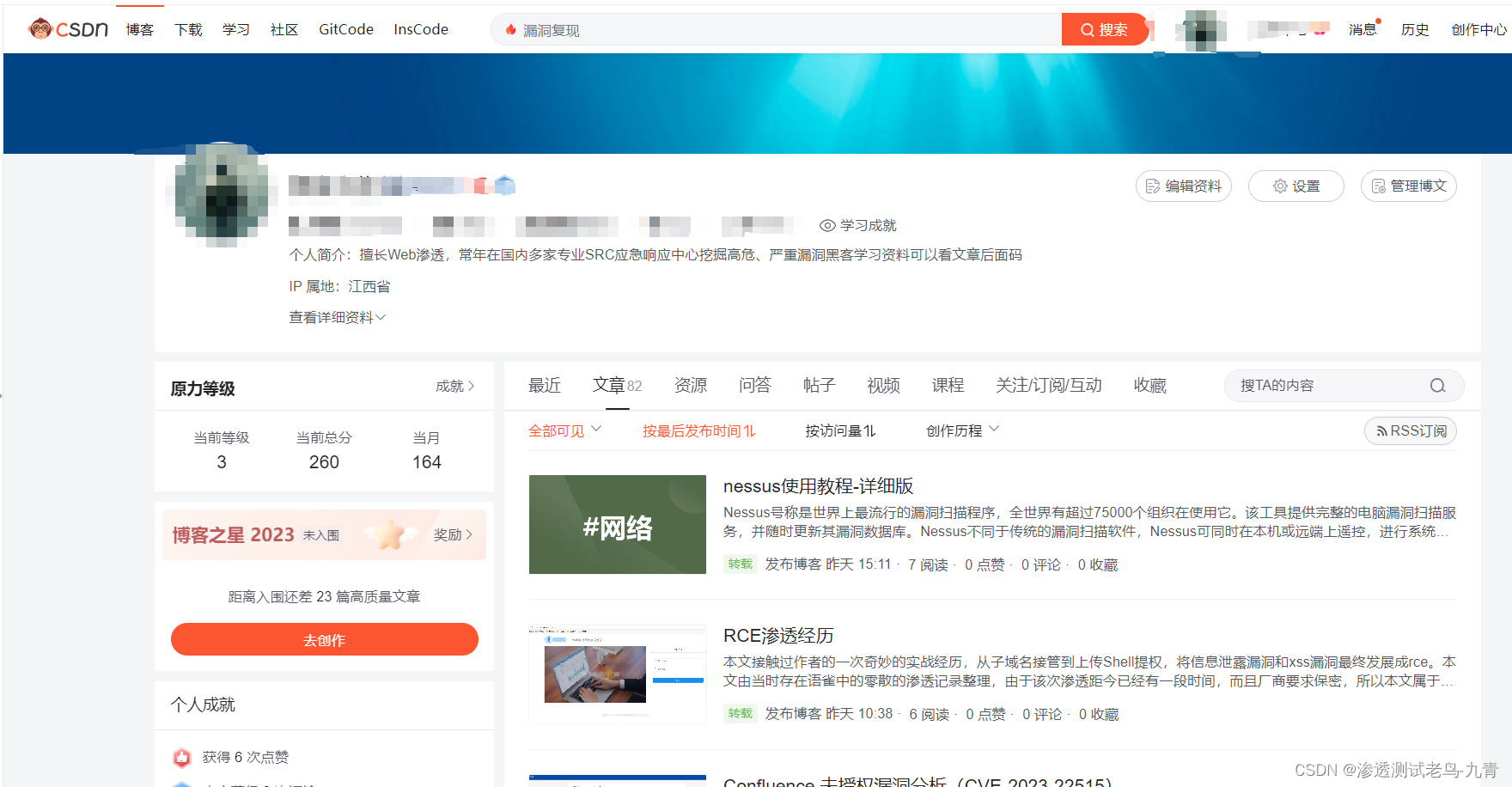The height and width of the screenshot is (787, 1512).
Task: Expand 查看详细资料 section
Action: point(338,317)
